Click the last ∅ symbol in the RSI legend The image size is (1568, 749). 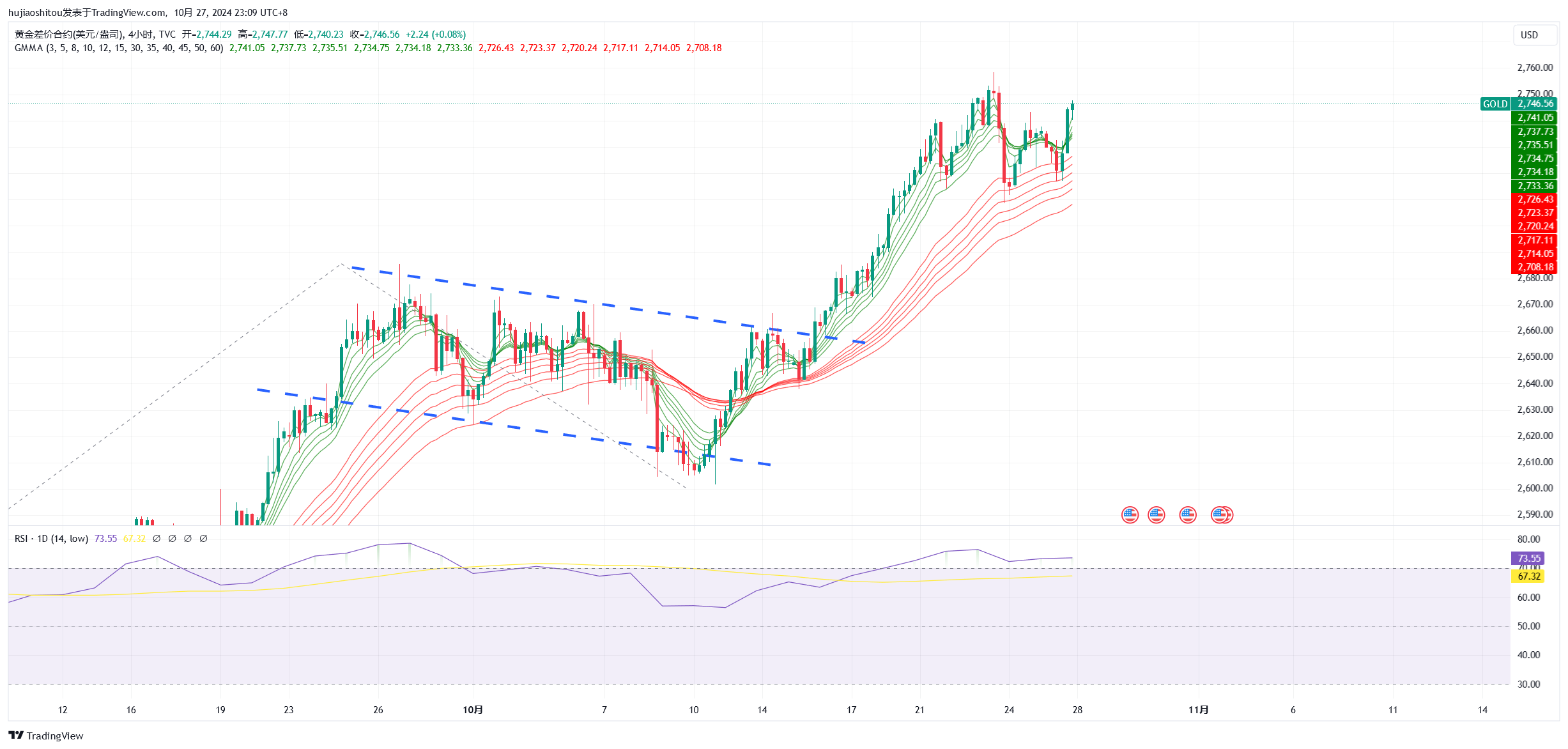click(204, 539)
